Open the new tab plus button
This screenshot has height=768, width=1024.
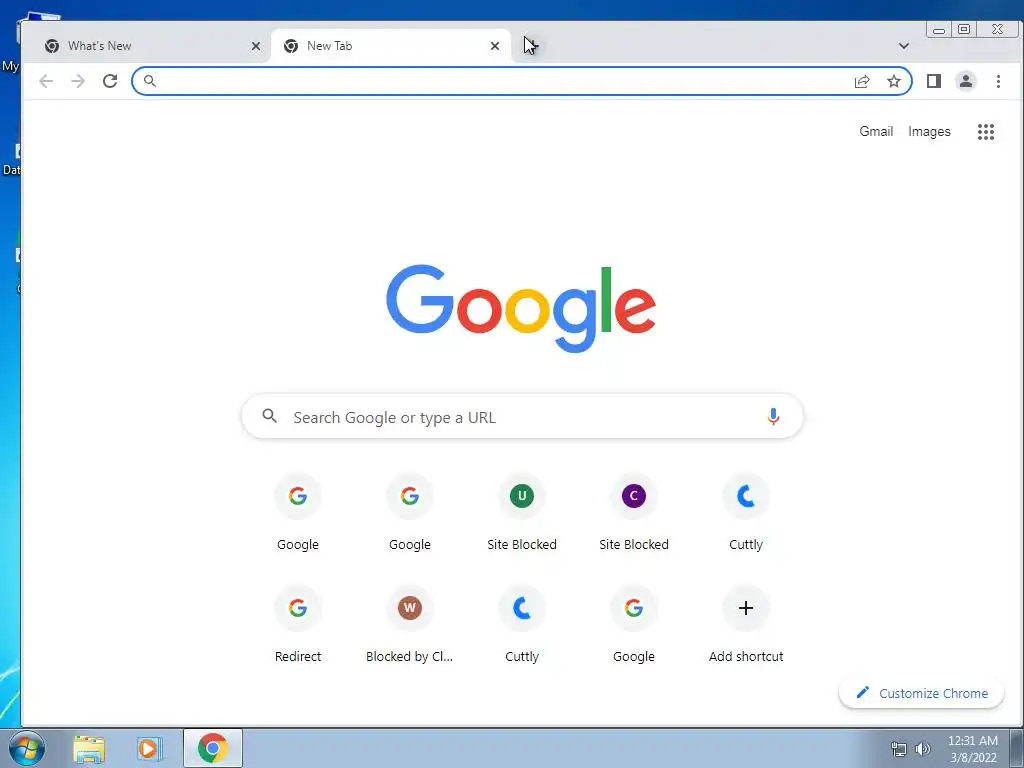click(x=531, y=46)
